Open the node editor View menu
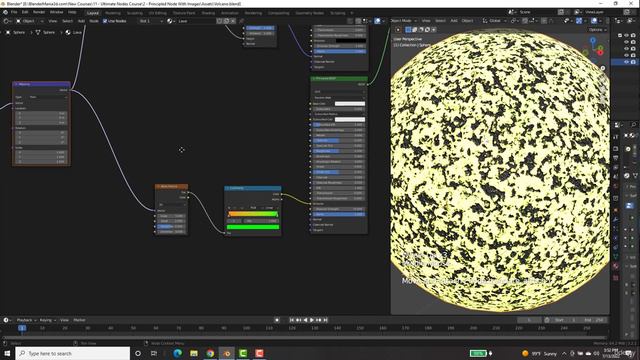Viewport: 640px width, 360px height. [53, 21]
